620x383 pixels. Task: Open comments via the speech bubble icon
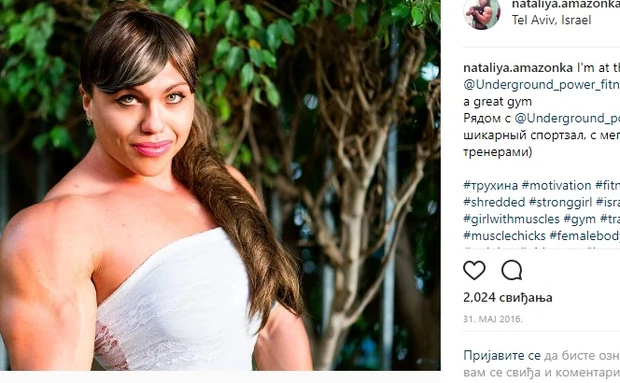click(512, 271)
